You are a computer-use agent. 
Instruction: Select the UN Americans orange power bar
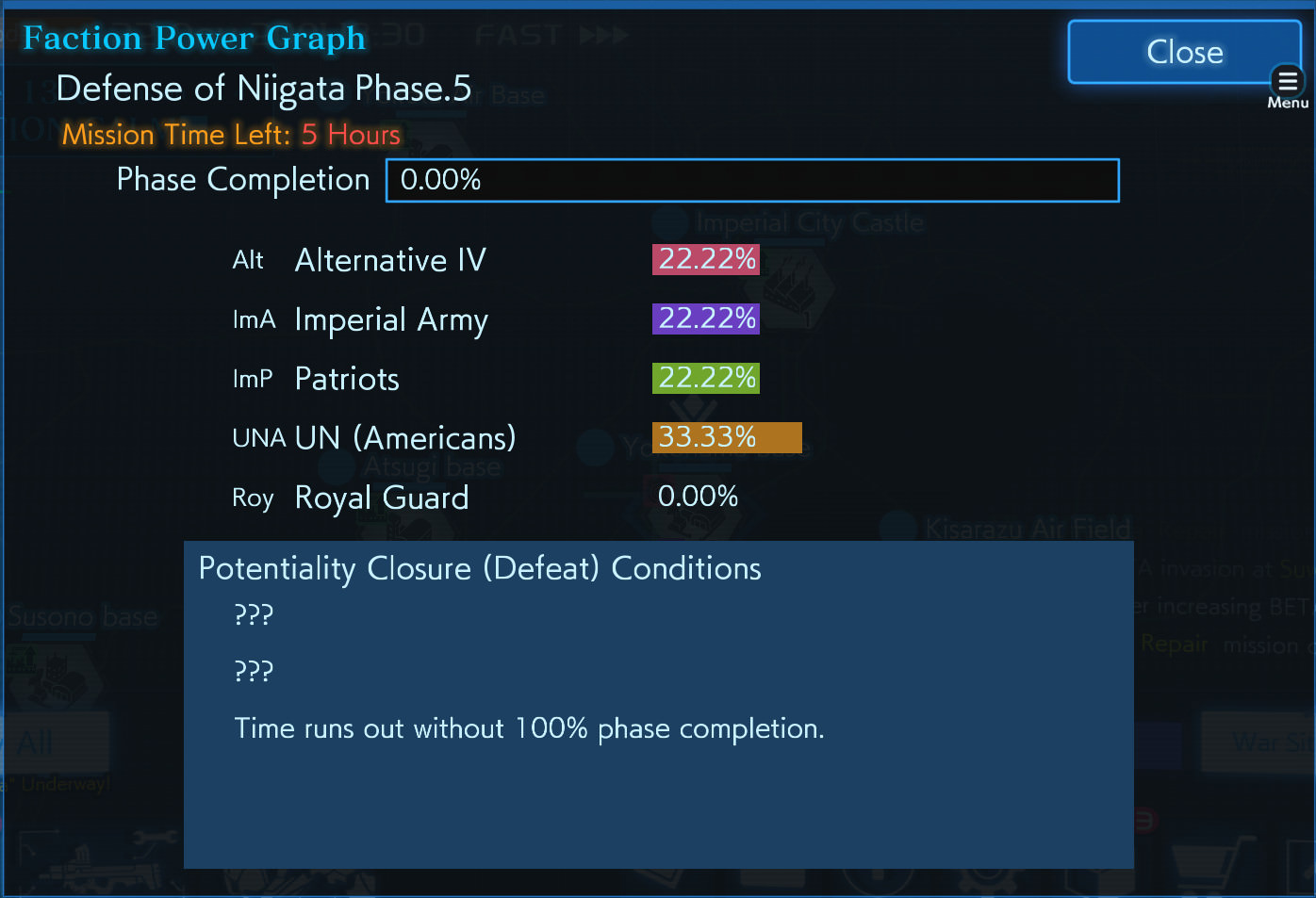coord(727,437)
